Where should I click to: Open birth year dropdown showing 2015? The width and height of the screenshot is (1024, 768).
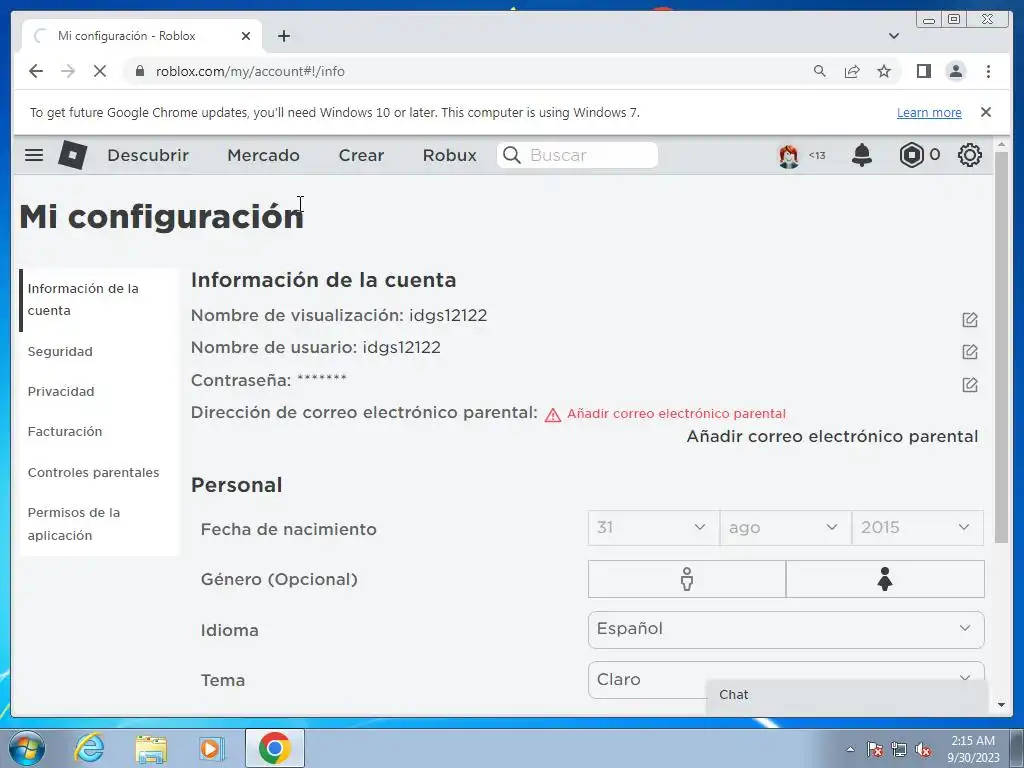tap(918, 528)
